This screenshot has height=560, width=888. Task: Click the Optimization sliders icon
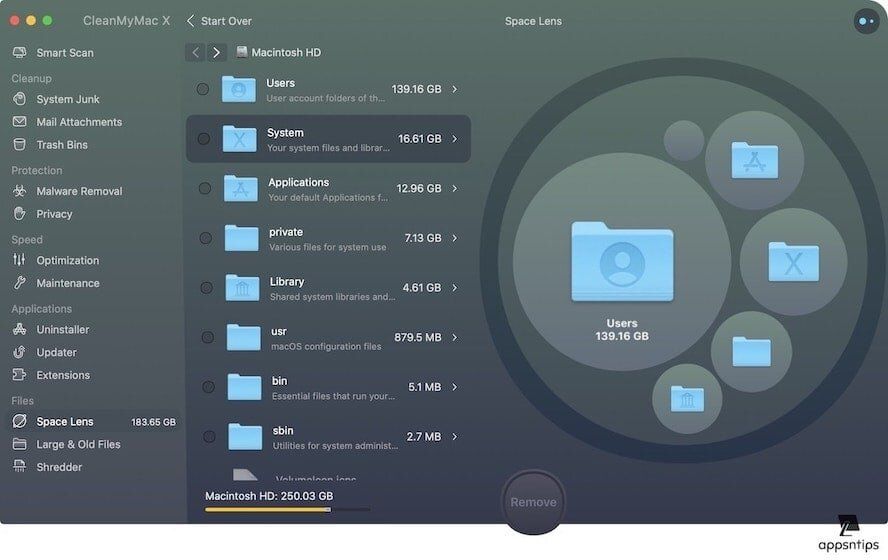click(19, 260)
